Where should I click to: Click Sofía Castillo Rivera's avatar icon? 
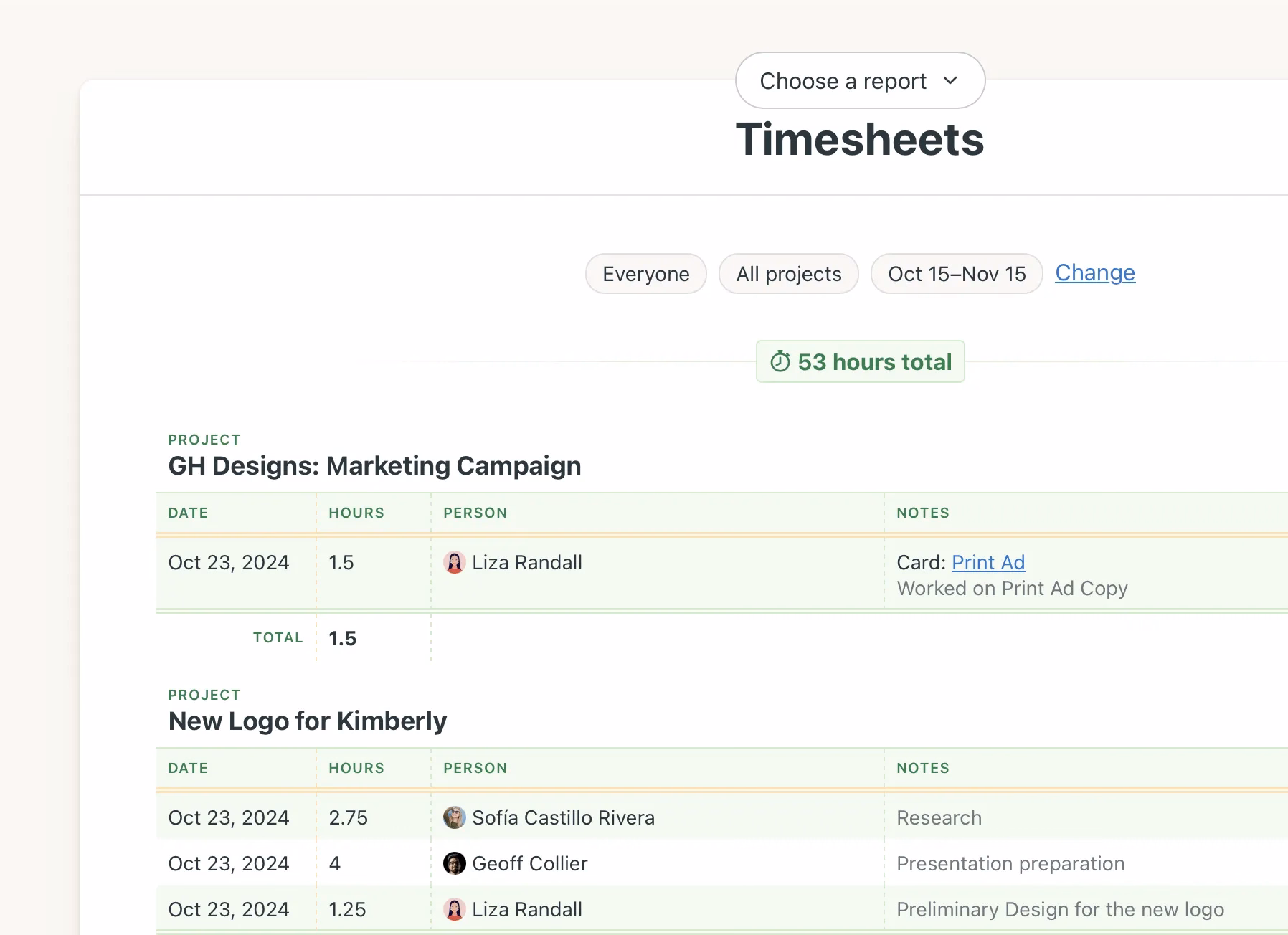click(455, 818)
